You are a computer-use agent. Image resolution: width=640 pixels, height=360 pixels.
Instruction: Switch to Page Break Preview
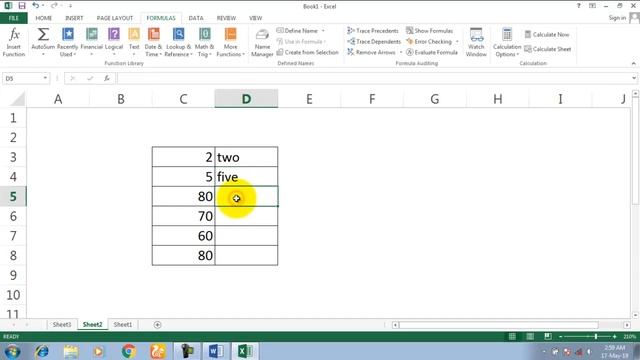548,336
